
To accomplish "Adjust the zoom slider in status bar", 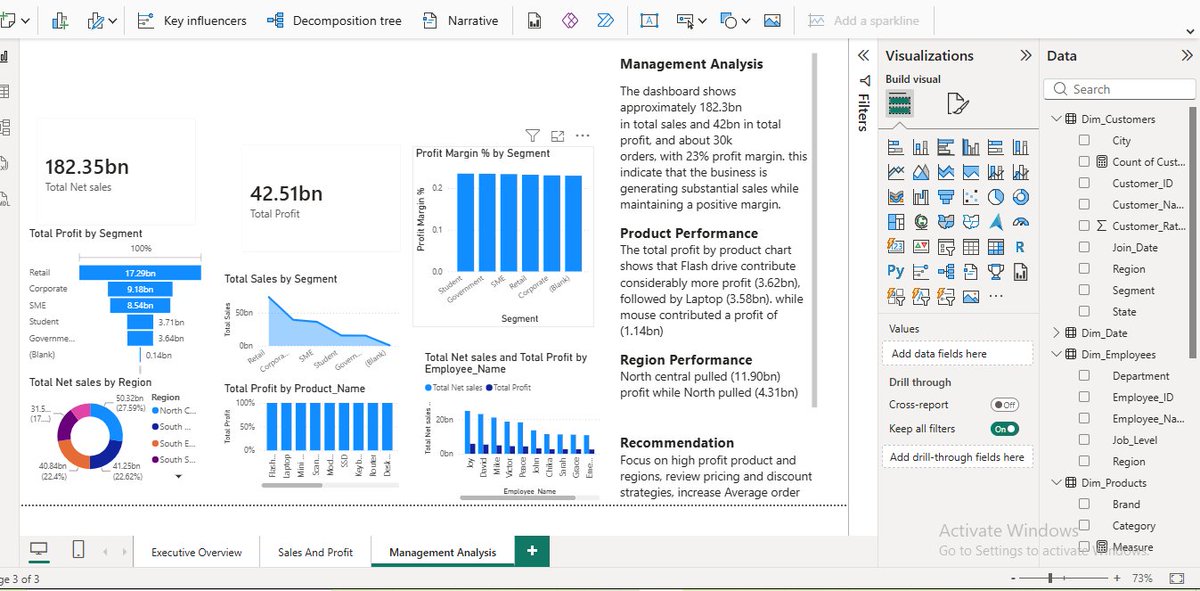I will (1052, 579).
